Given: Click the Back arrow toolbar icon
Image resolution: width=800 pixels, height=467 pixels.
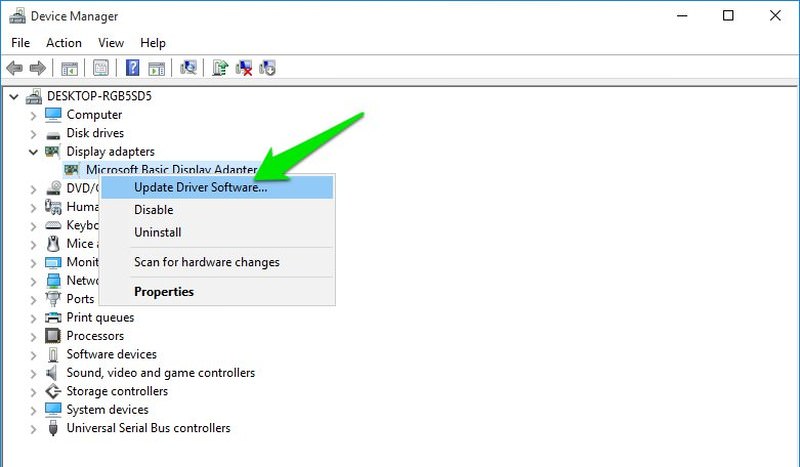Looking at the screenshot, I should pyautogui.click(x=15, y=68).
